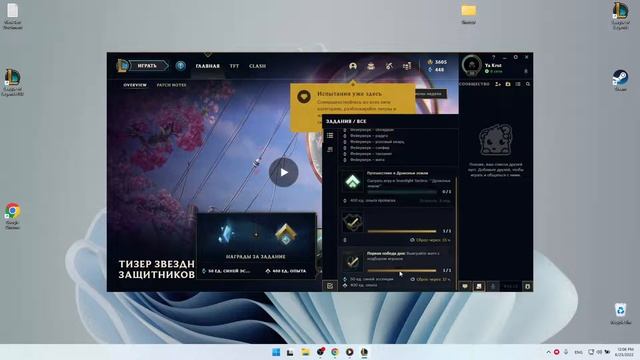Open the collection icon in top navigation
Viewport: 640px width, 360px height.
[x=371, y=66]
